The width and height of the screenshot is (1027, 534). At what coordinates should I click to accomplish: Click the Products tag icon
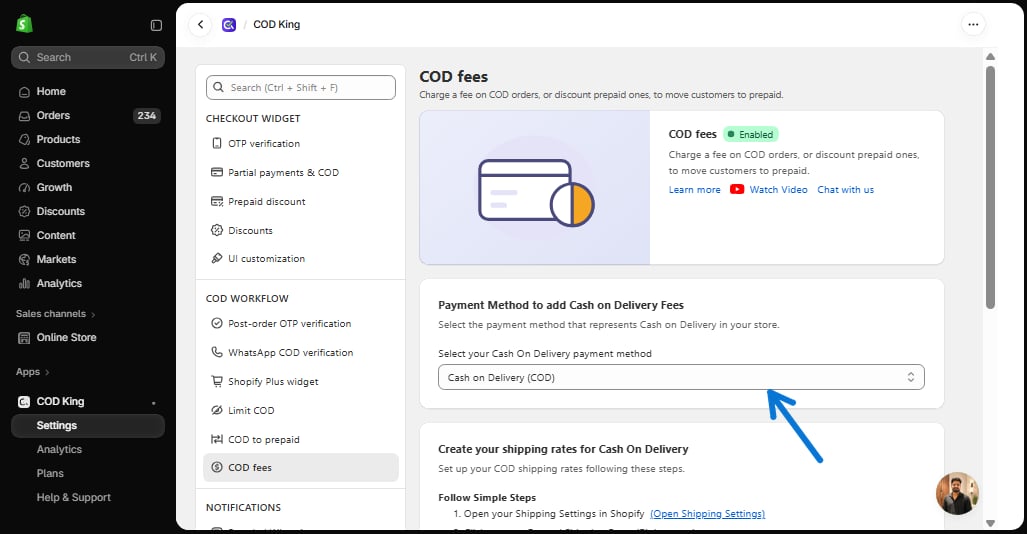click(x=24, y=140)
